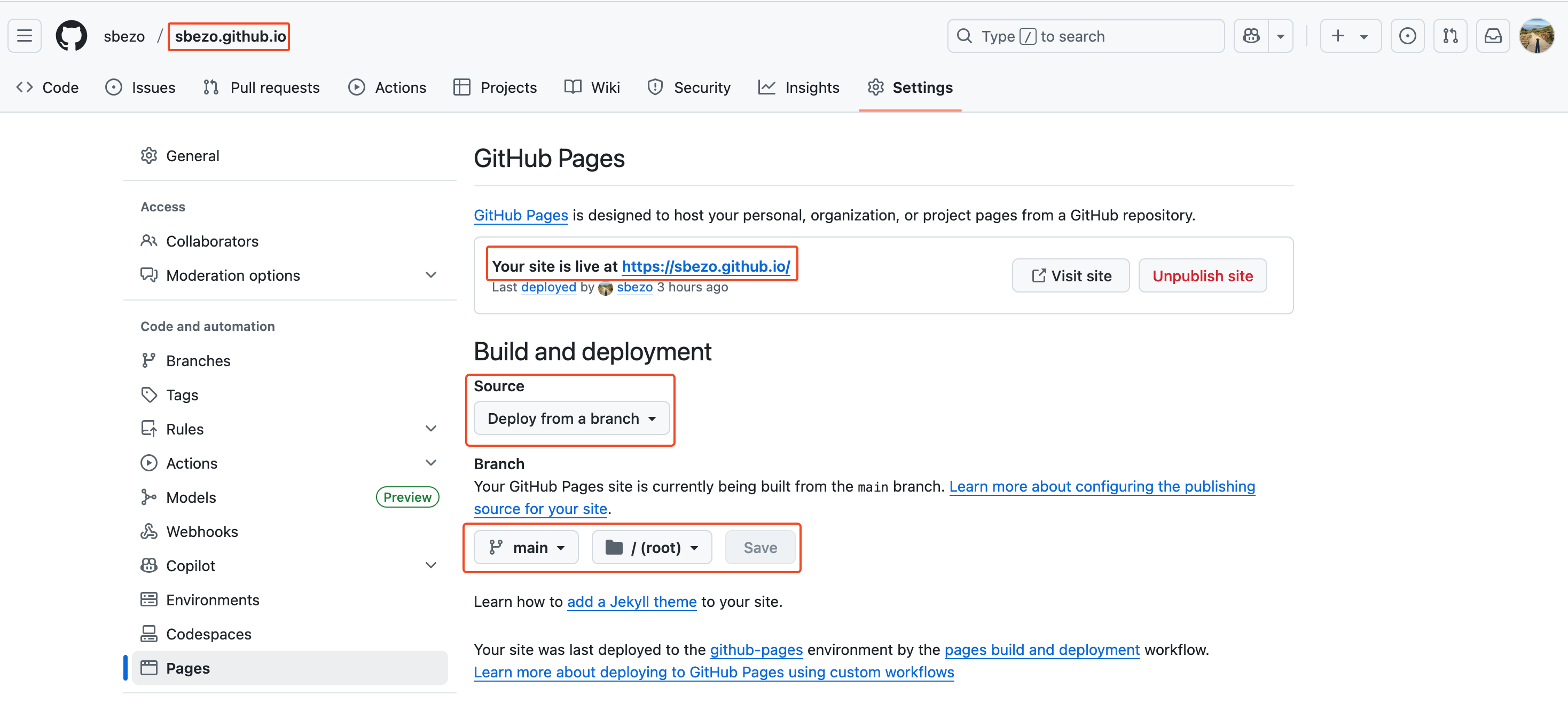1568x711 pixels.
Task: Open the / (root) folder dropdown
Action: pyautogui.click(x=652, y=547)
